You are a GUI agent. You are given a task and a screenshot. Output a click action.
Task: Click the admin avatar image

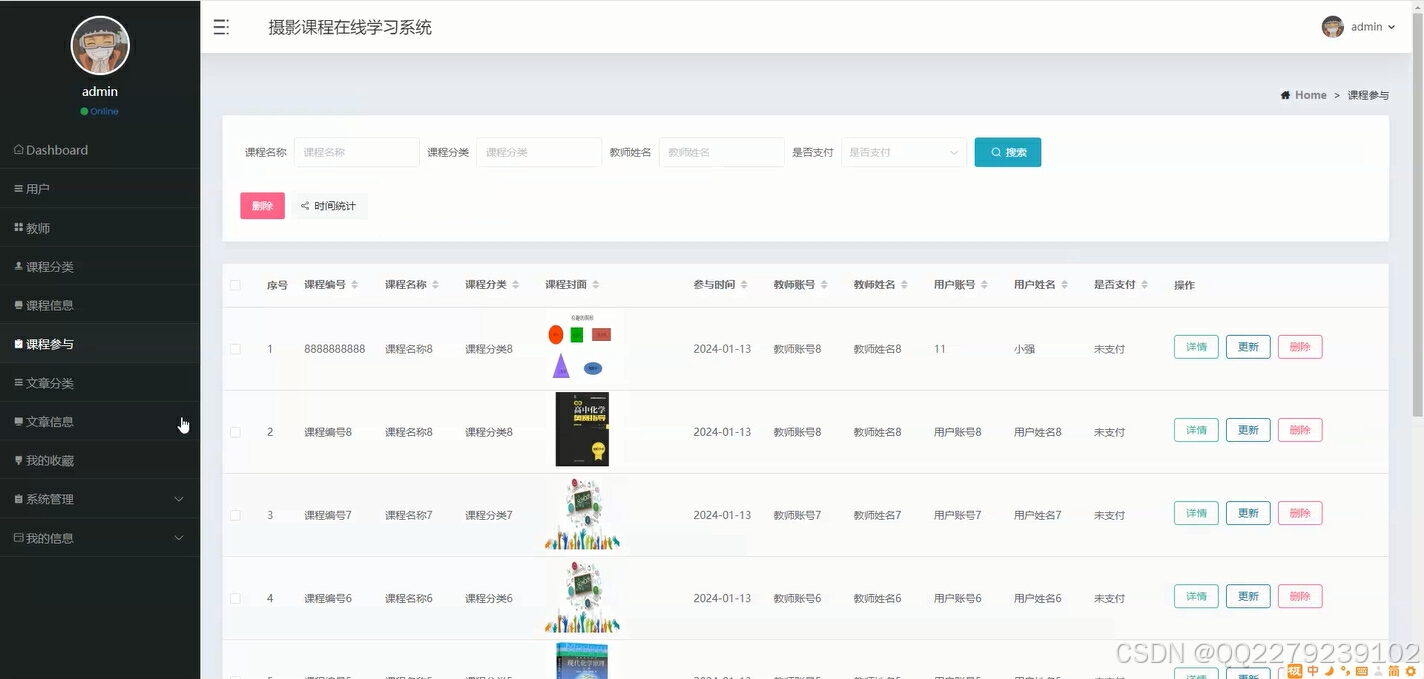coord(1333,27)
